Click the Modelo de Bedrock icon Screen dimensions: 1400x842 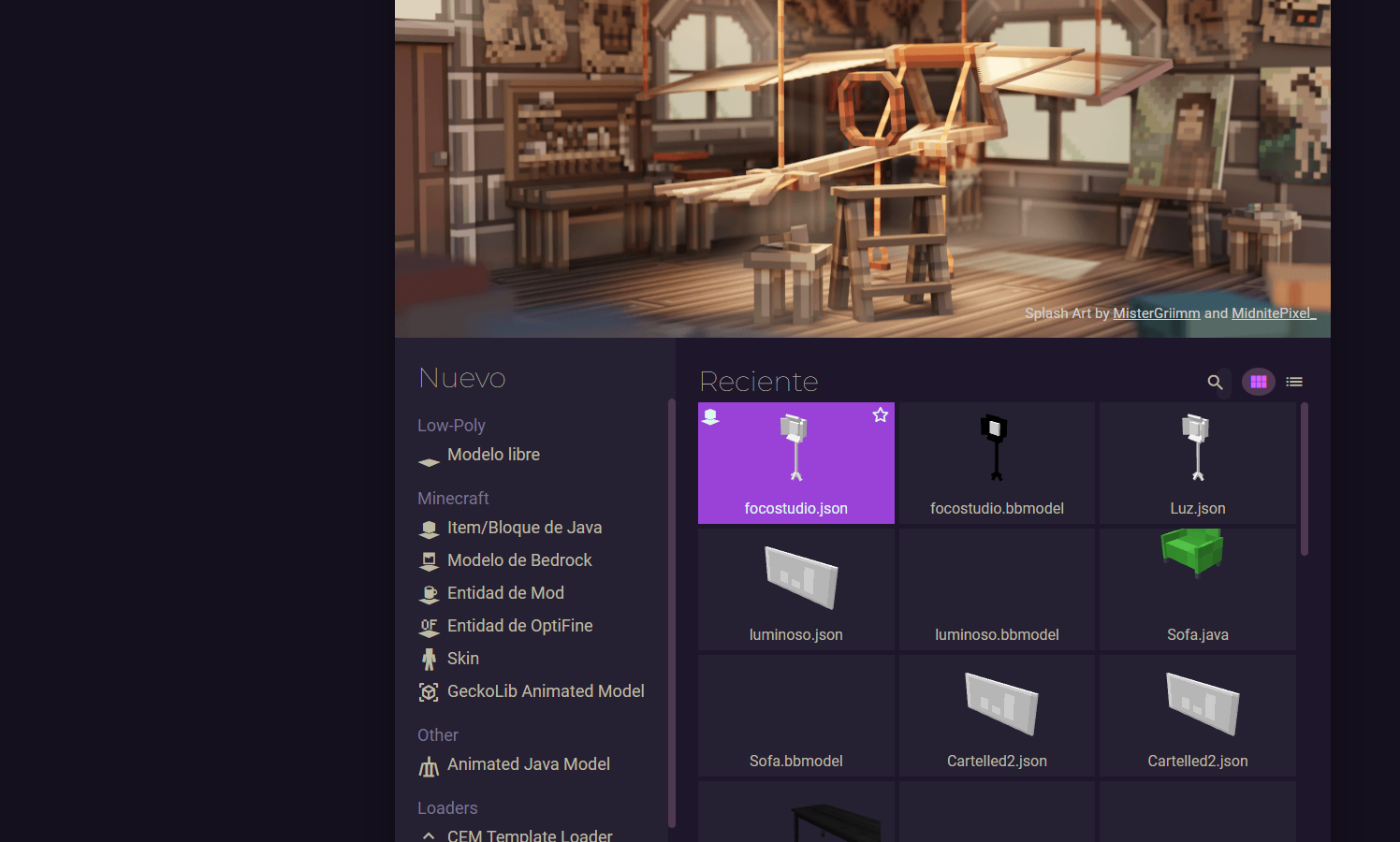pos(430,561)
